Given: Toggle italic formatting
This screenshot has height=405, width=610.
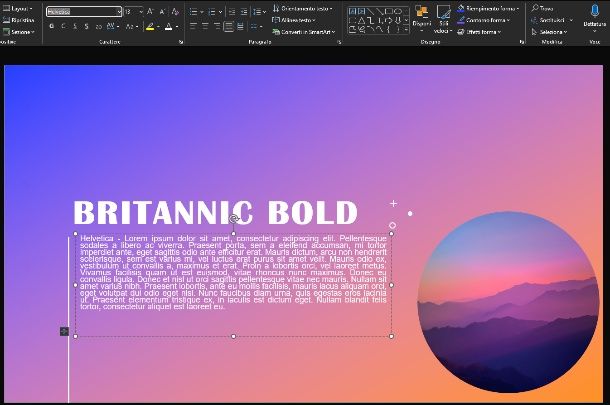Looking at the screenshot, I should pos(63,26).
